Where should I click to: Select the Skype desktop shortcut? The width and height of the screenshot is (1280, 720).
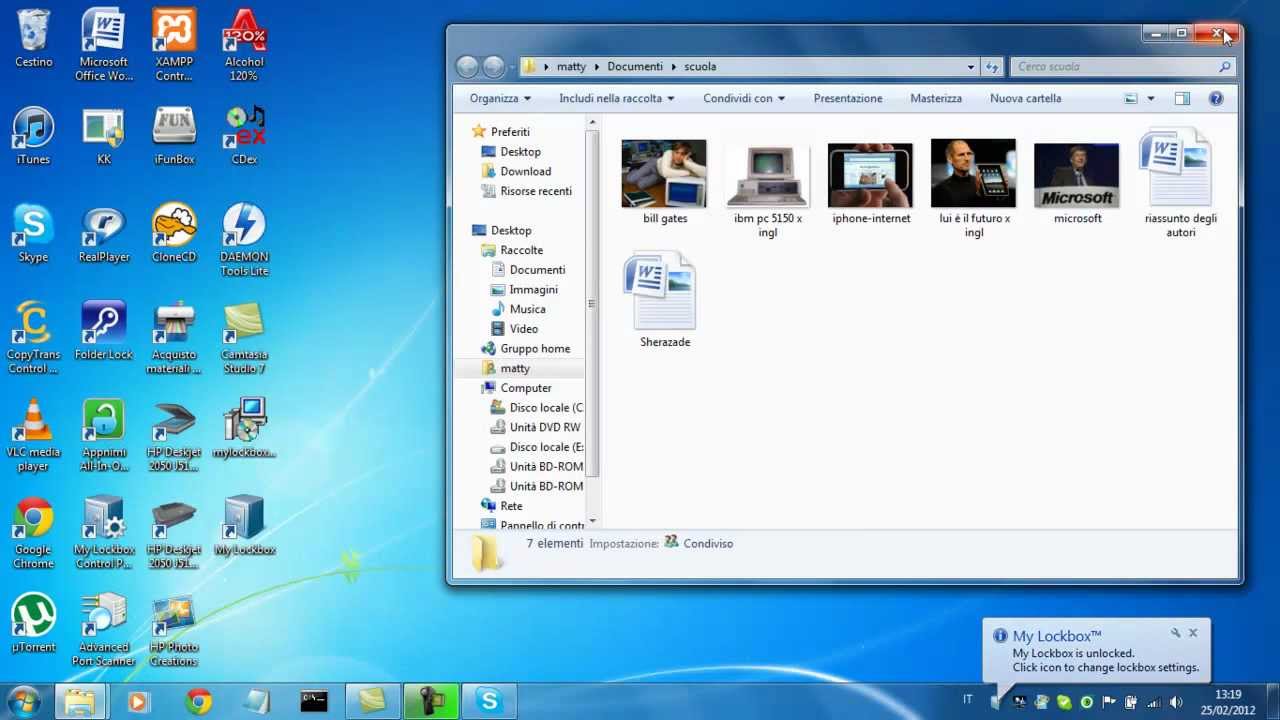pos(33,234)
